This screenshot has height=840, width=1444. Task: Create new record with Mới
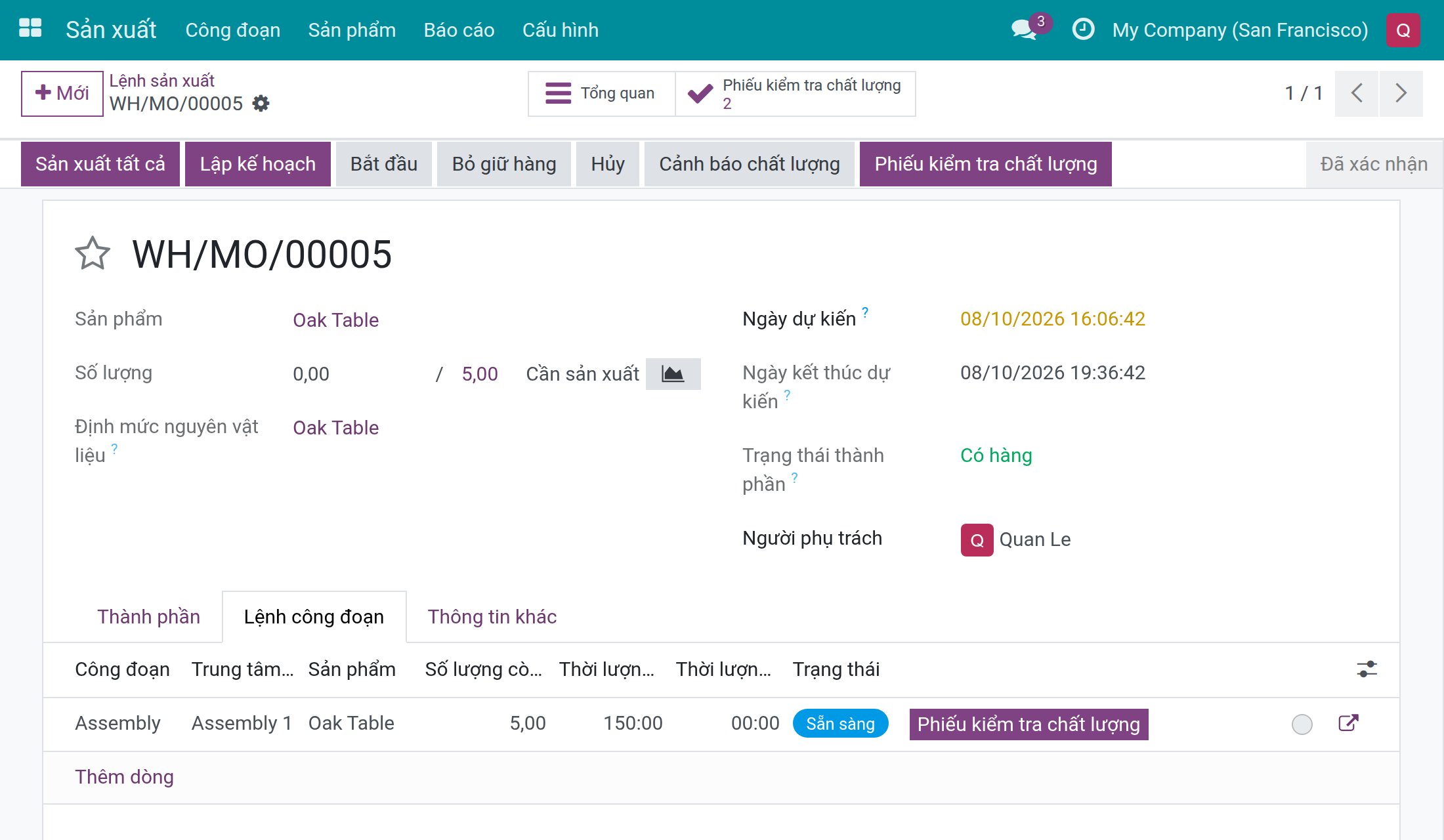62,93
